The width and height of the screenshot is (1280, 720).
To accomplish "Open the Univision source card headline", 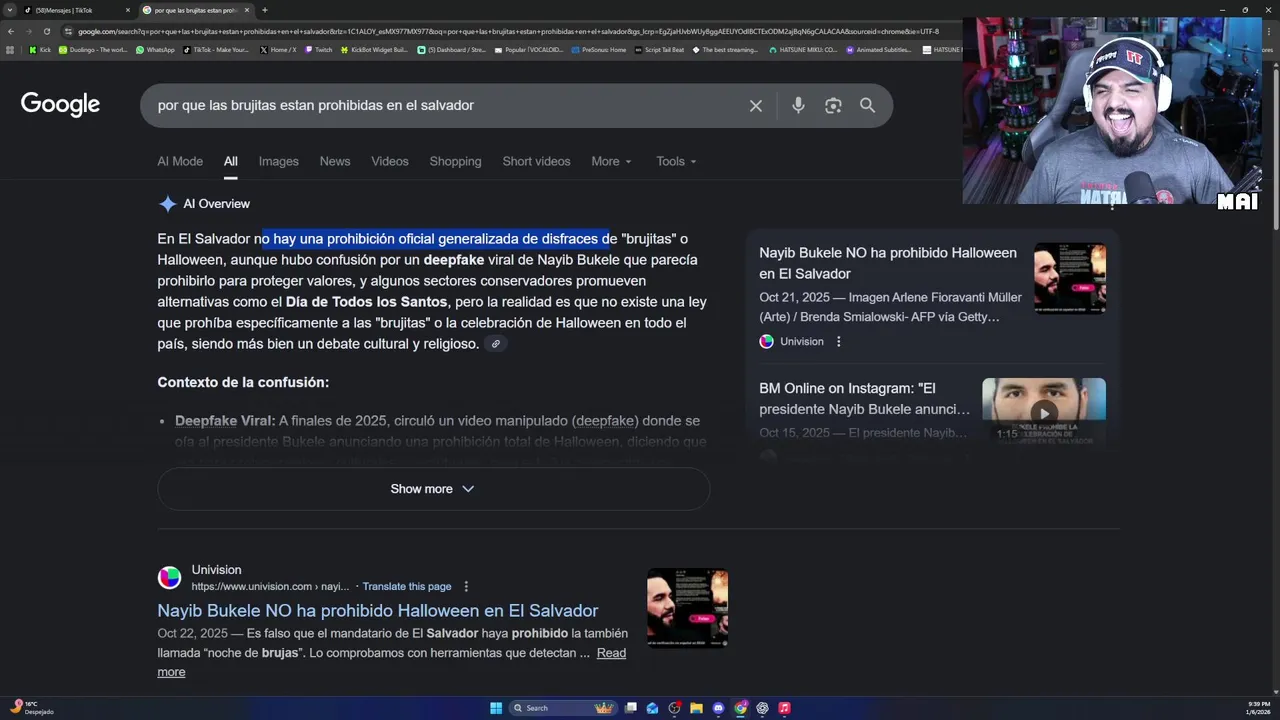I will (x=888, y=263).
